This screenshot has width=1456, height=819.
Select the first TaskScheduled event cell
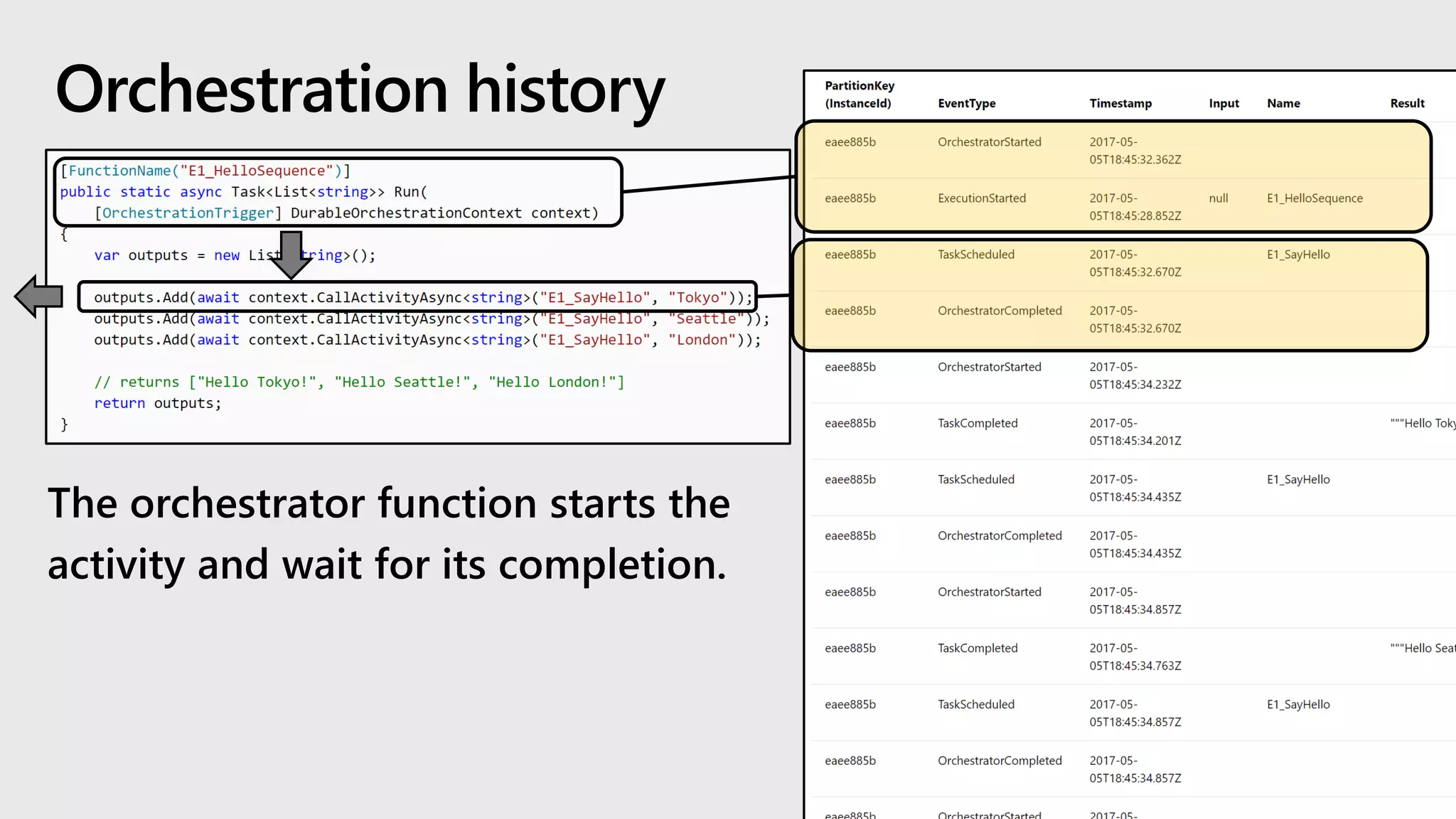point(975,255)
